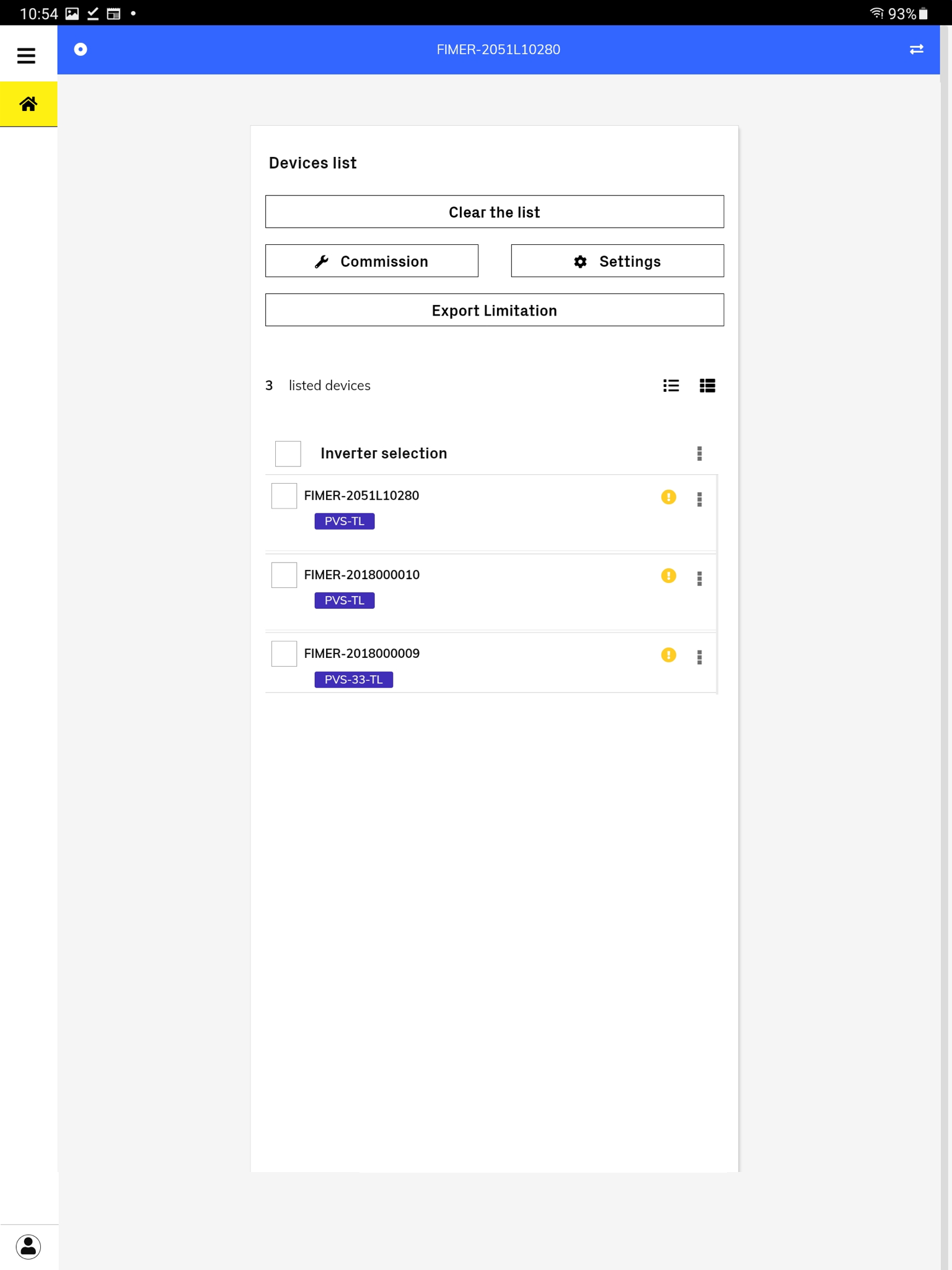Open the Commission button
The image size is (952, 1270).
371,261
